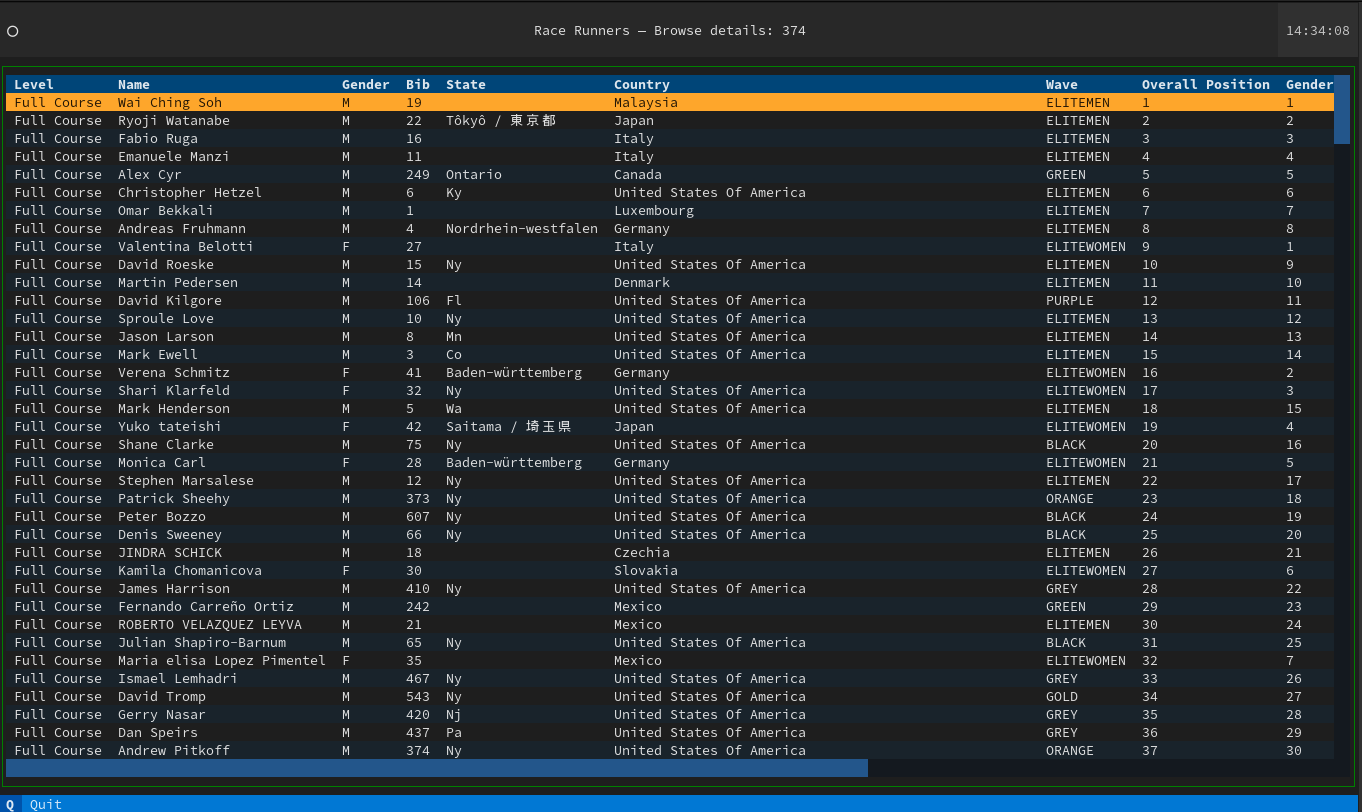Select the runner Shari Klarfeld

tap(670, 391)
